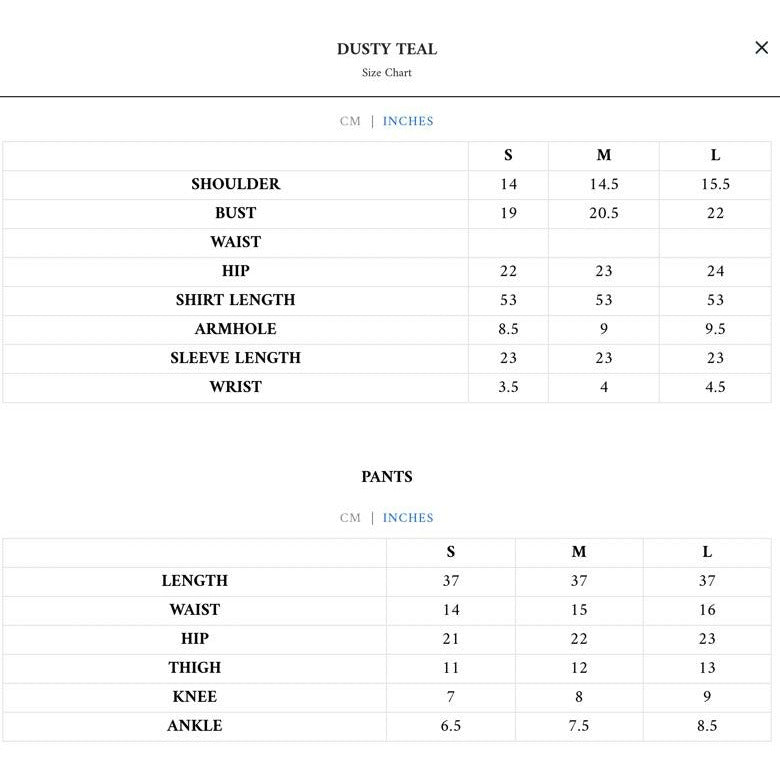
Task: Click the Size Chart subtitle text
Action: click(x=387, y=73)
